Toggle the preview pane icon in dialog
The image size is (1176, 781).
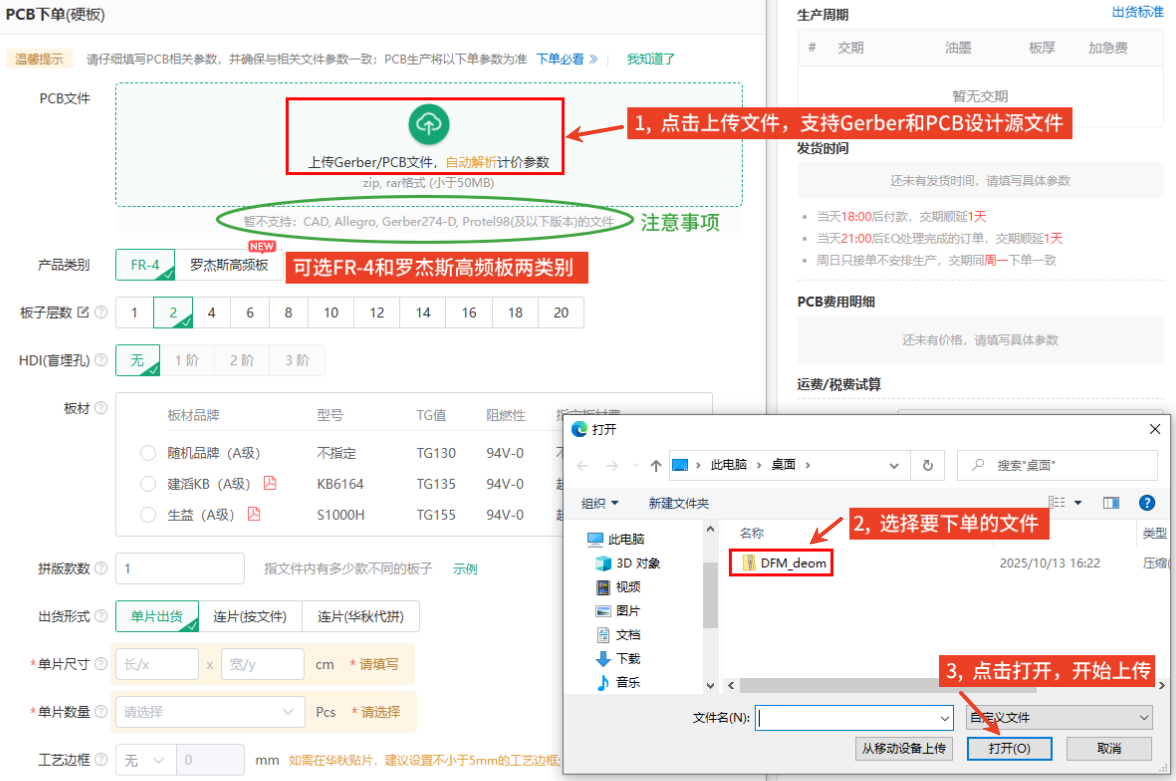pos(1110,502)
